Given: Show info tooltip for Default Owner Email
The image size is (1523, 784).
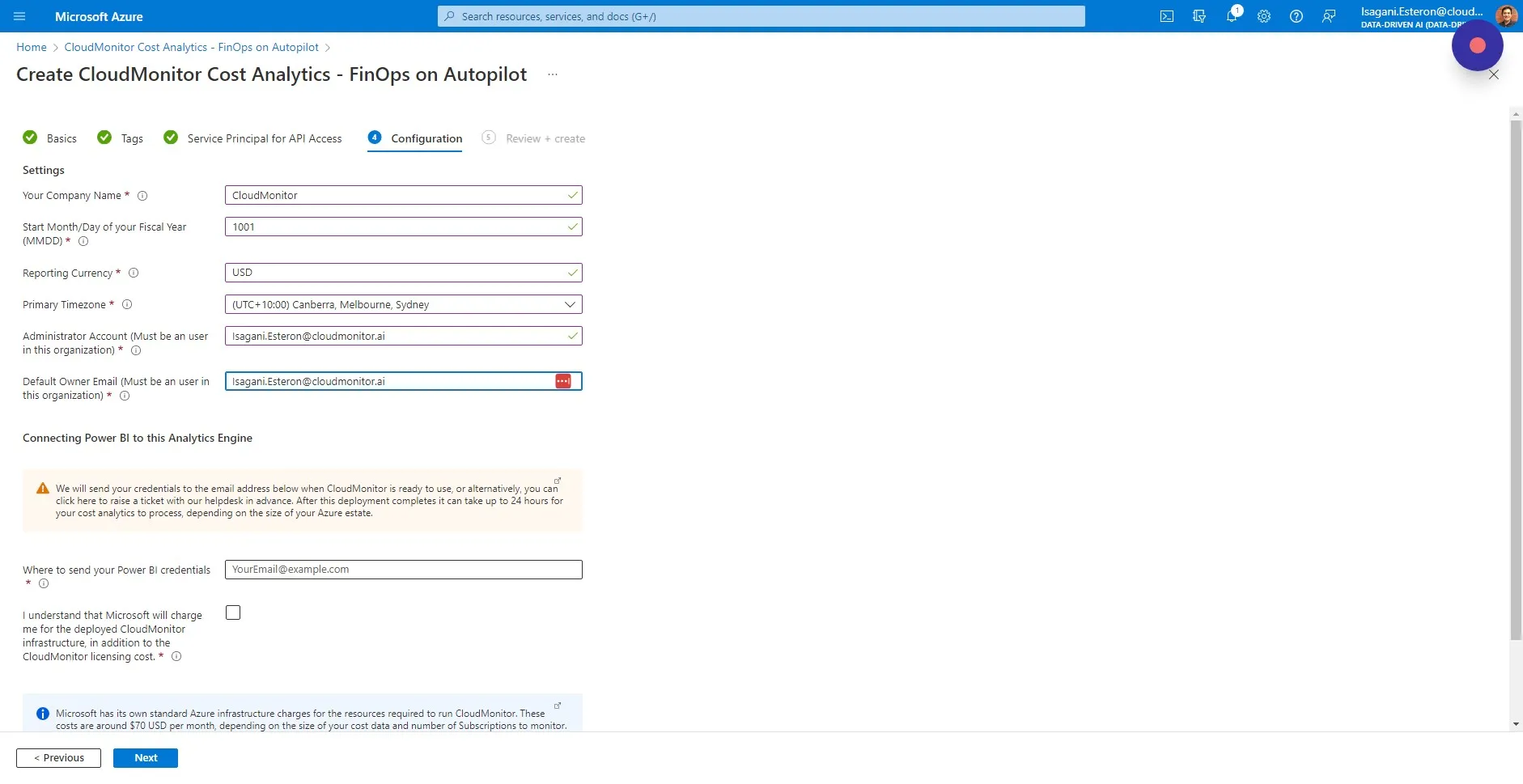Looking at the screenshot, I should pyautogui.click(x=125, y=396).
